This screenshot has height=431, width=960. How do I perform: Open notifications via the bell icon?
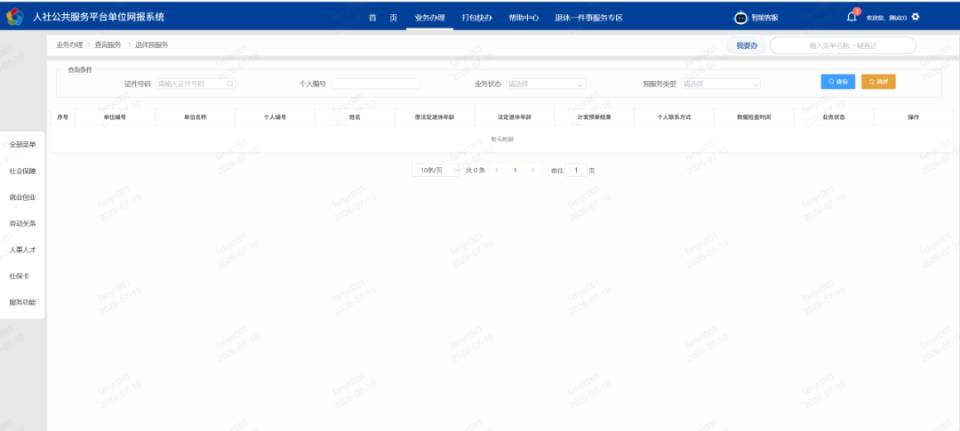point(852,17)
